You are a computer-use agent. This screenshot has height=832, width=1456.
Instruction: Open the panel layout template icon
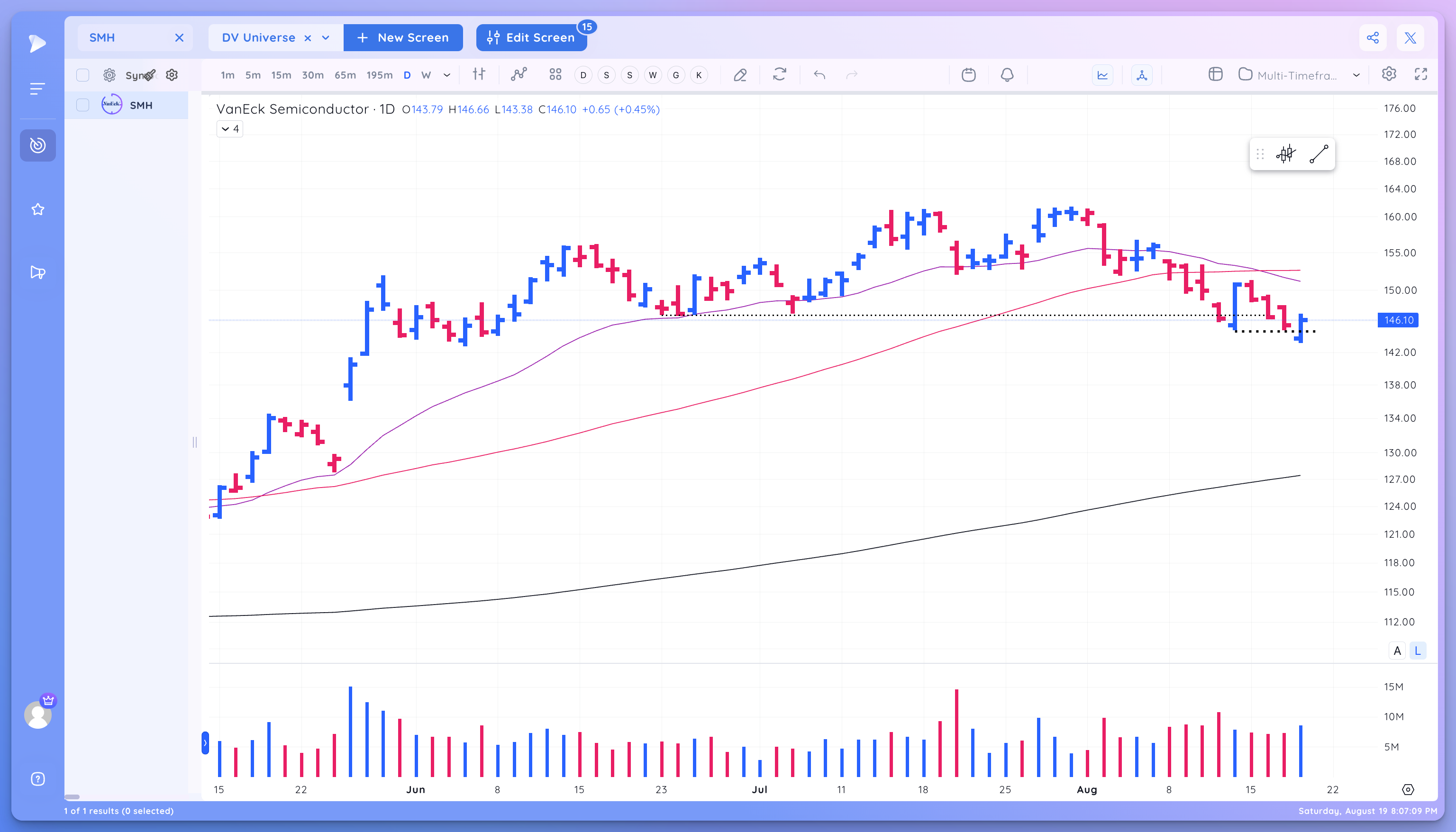(x=1215, y=74)
